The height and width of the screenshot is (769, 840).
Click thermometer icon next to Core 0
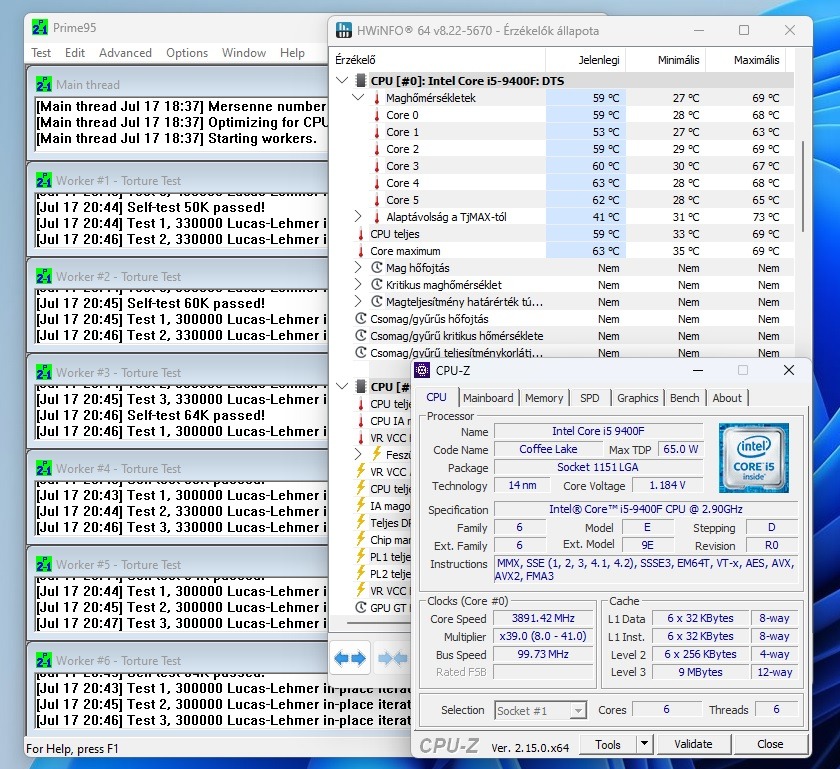pos(377,115)
